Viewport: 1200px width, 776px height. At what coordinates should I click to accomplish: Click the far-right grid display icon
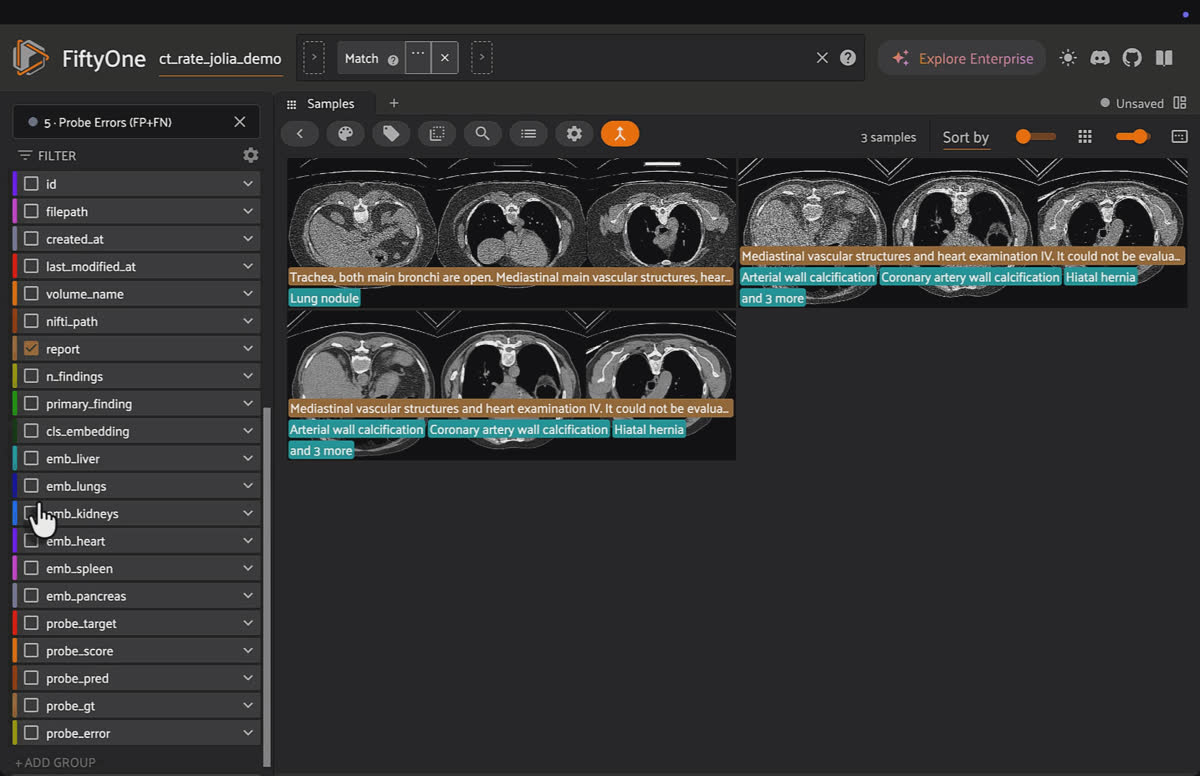(1179, 136)
